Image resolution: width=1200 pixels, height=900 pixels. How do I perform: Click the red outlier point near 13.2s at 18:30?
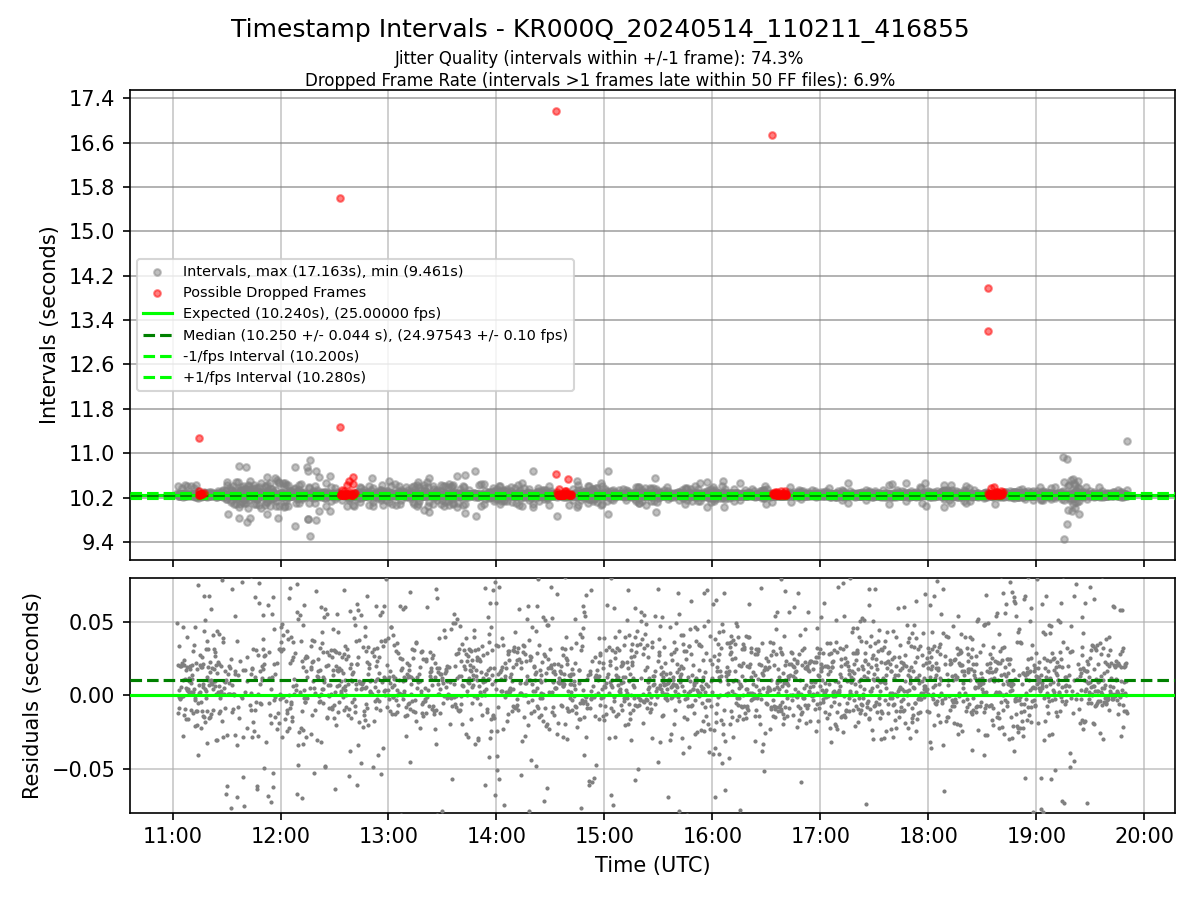[988, 331]
